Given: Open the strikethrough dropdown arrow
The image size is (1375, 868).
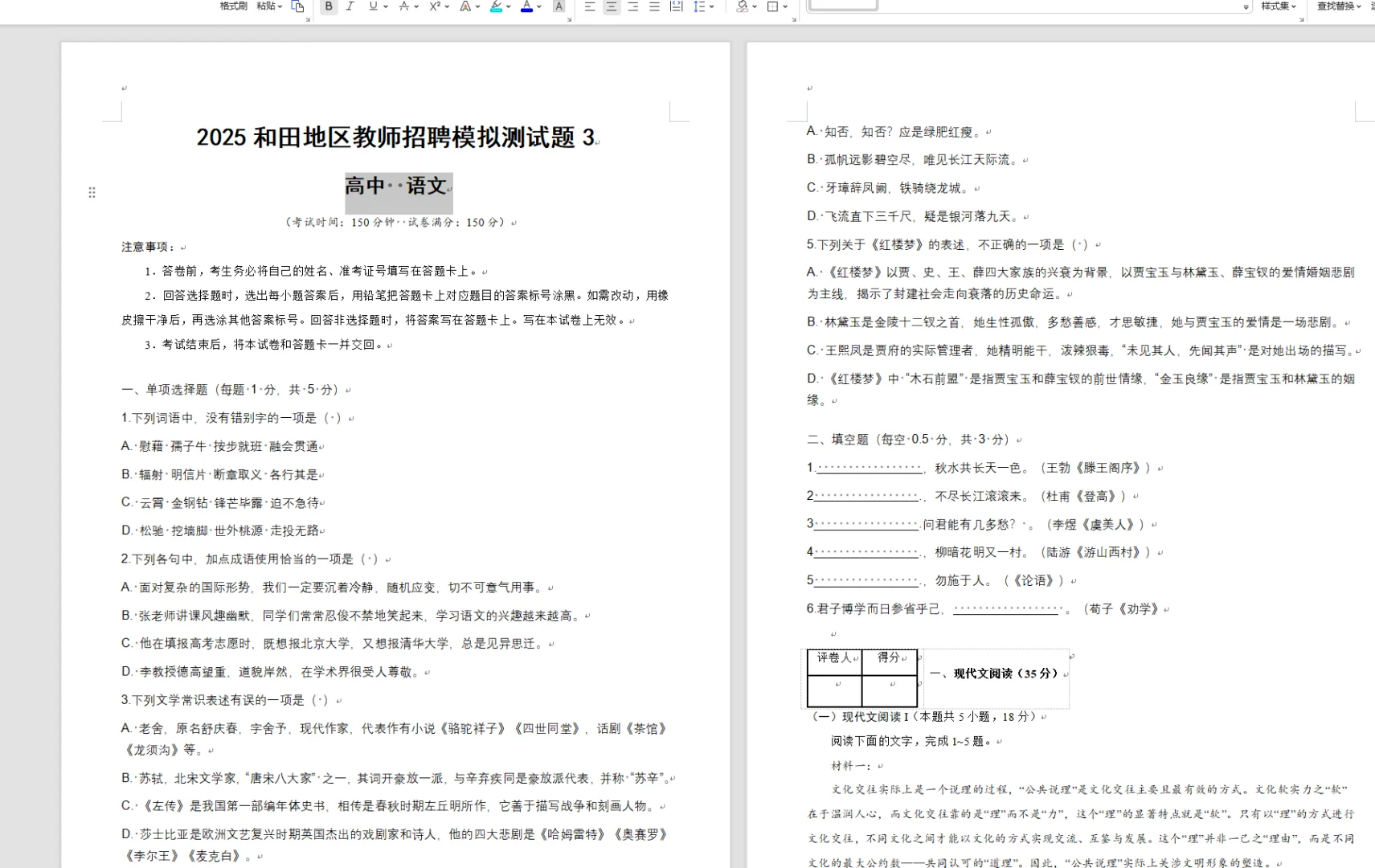Looking at the screenshot, I should (x=415, y=6).
